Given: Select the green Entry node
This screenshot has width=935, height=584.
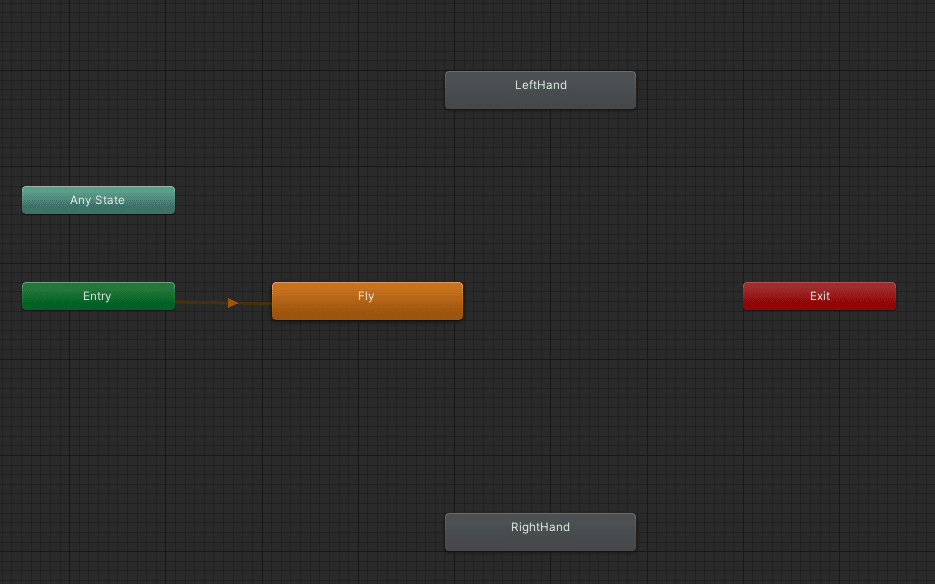Looking at the screenshot, I should (98, 296).
